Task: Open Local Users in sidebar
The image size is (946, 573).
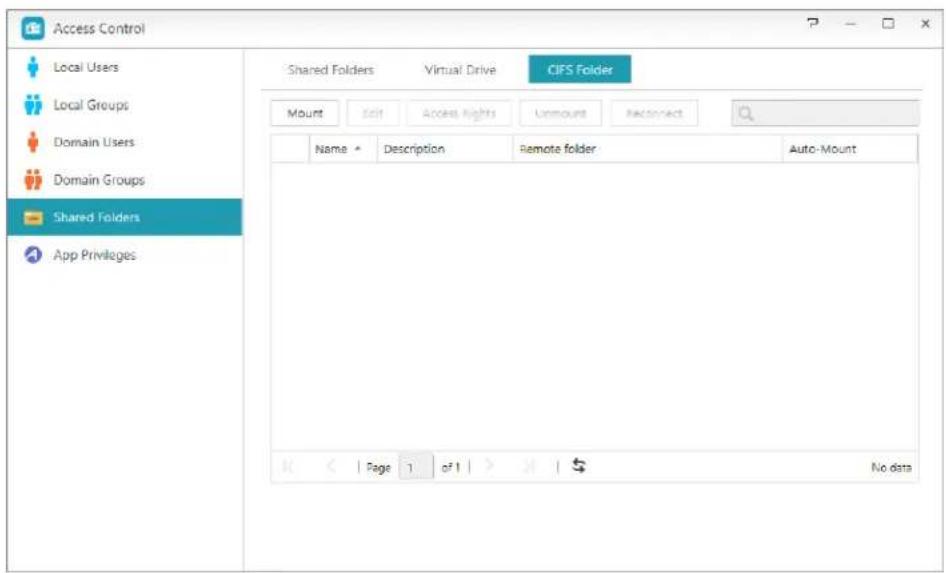Action: pos(124,68)
